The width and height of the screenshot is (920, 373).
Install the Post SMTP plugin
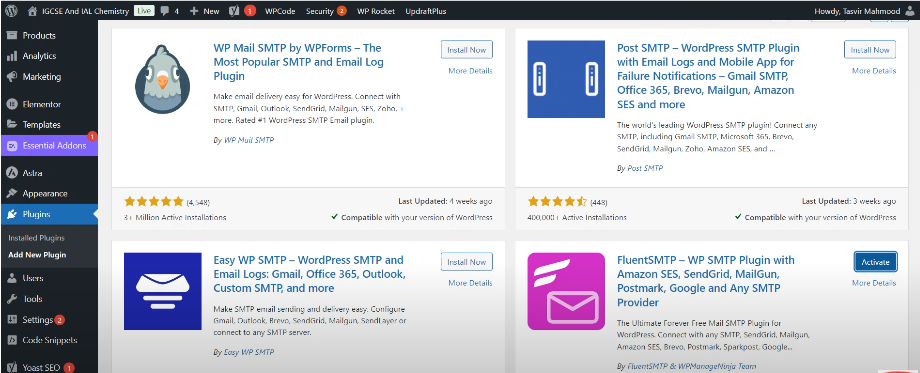click(870, 50)
